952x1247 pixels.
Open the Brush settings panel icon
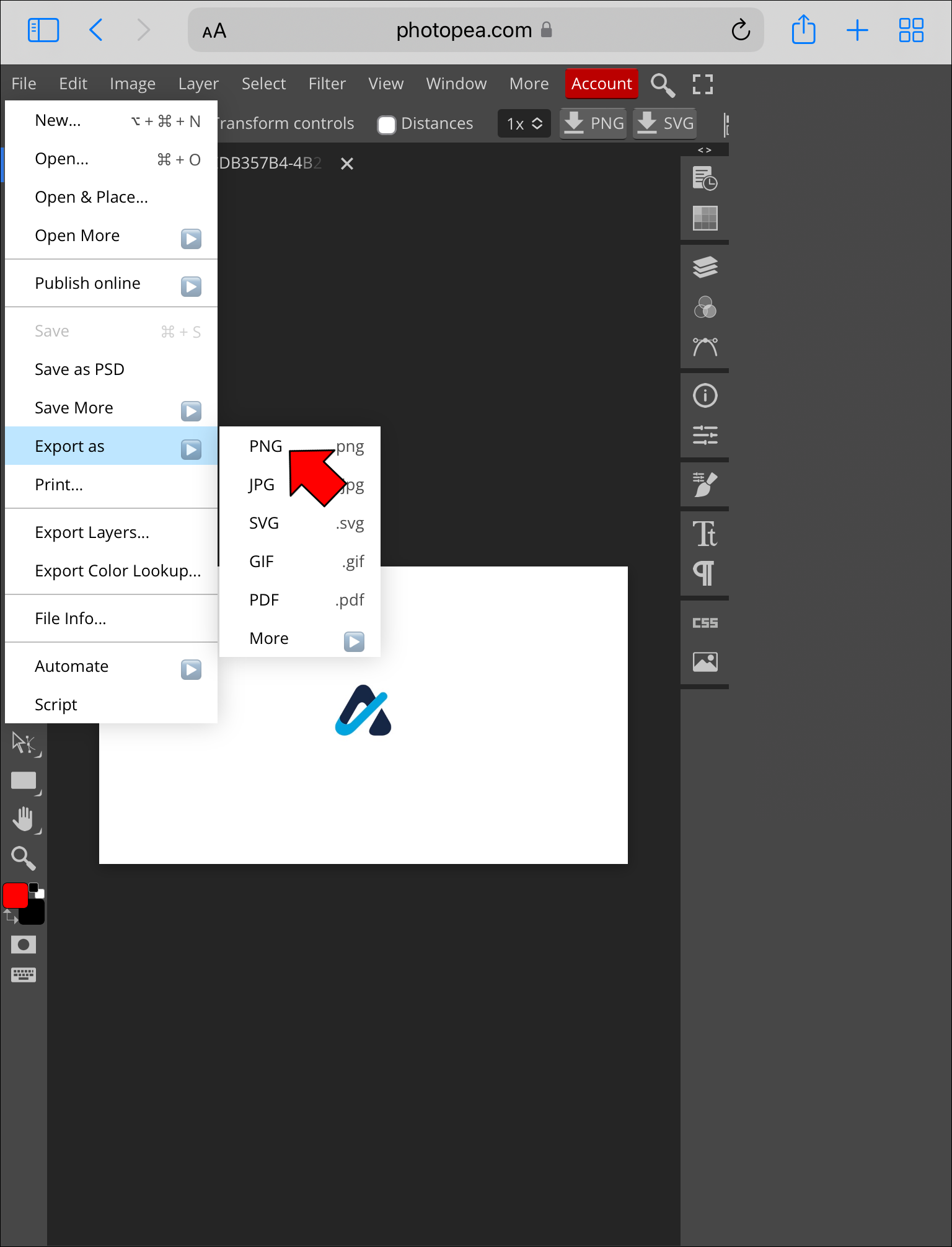pyautogui.click(x=705, y=484)
